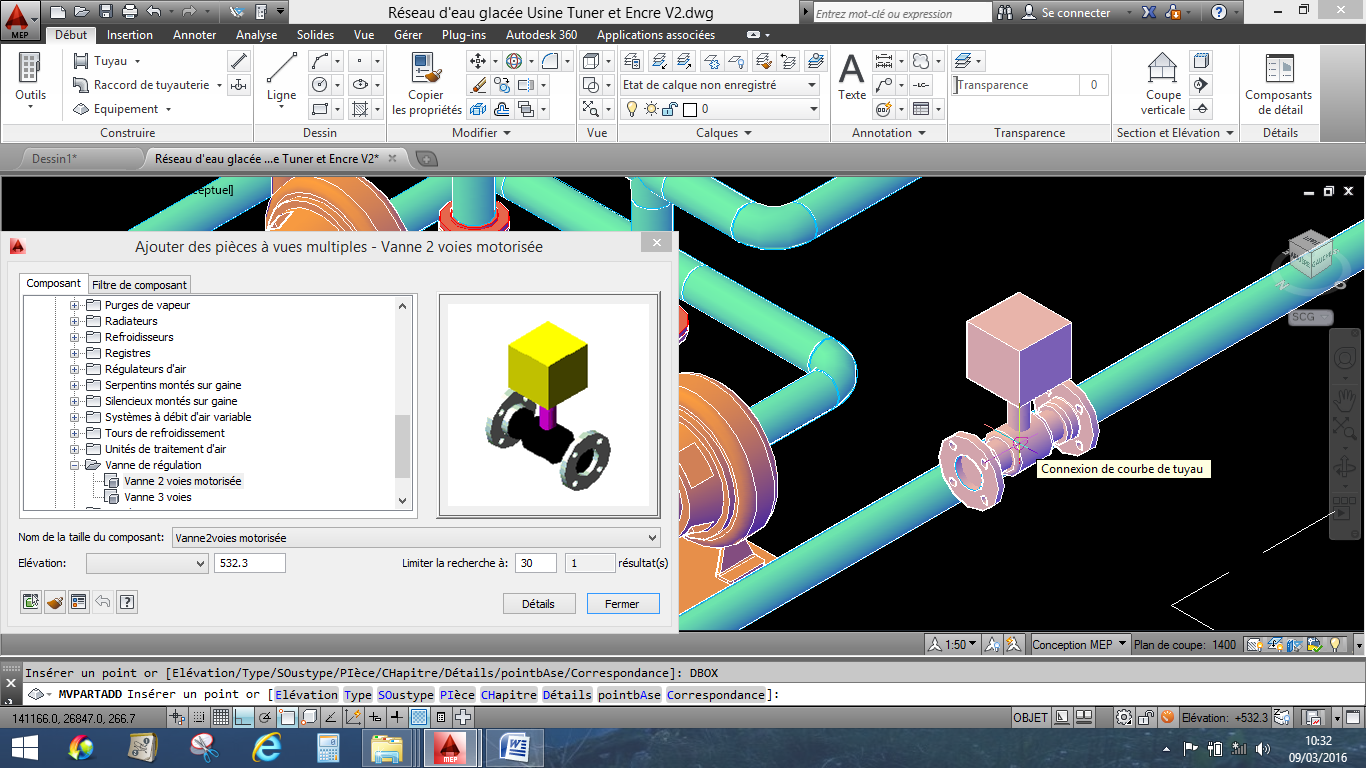This screenshot has height=768, width=1366.
Task: Click the zoom extents icon in Vue
Action: pos(591,109)
